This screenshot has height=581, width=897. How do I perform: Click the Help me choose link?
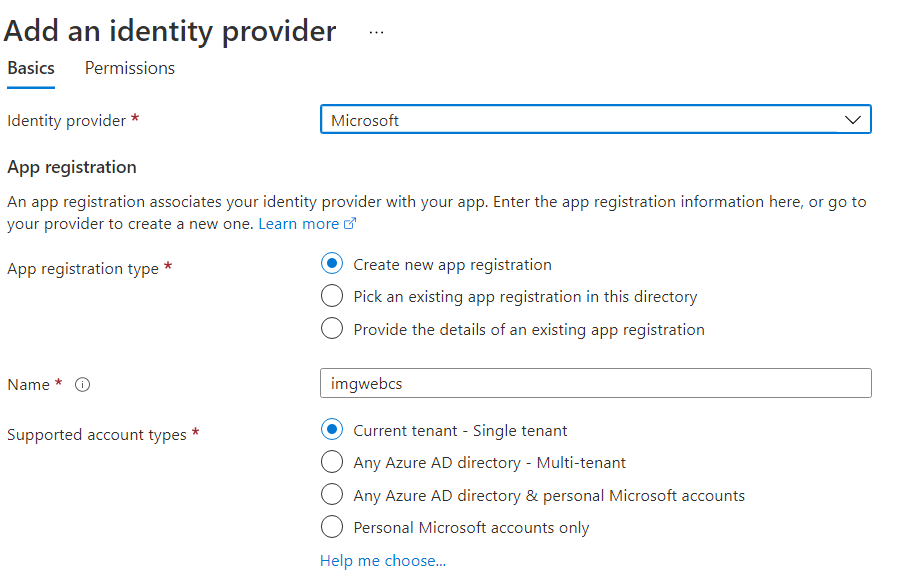point(383,561)
